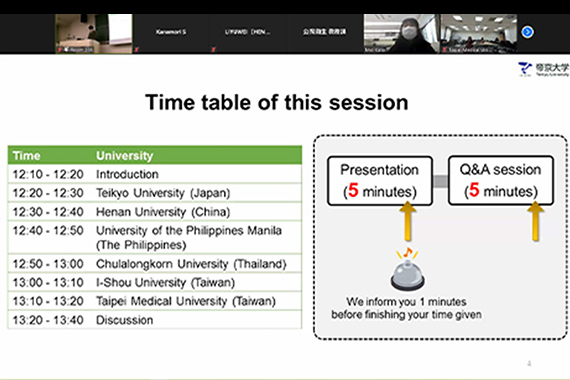
Task: Click the bell icon on the slide
Action: [408, 270]
